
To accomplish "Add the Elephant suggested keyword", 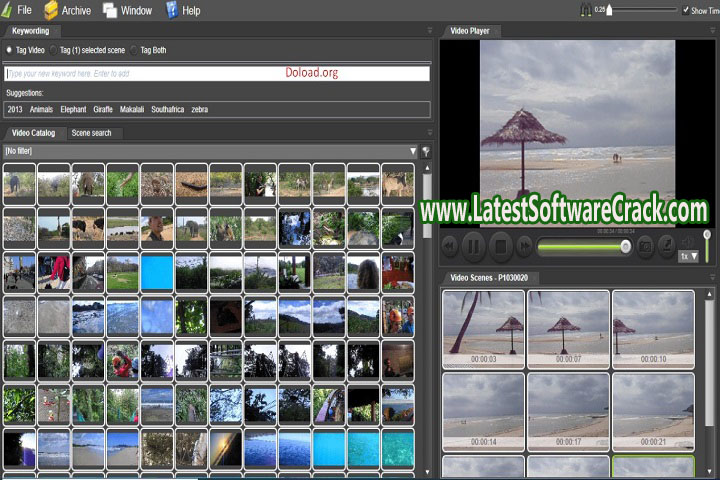I will [x=73, y=109].
